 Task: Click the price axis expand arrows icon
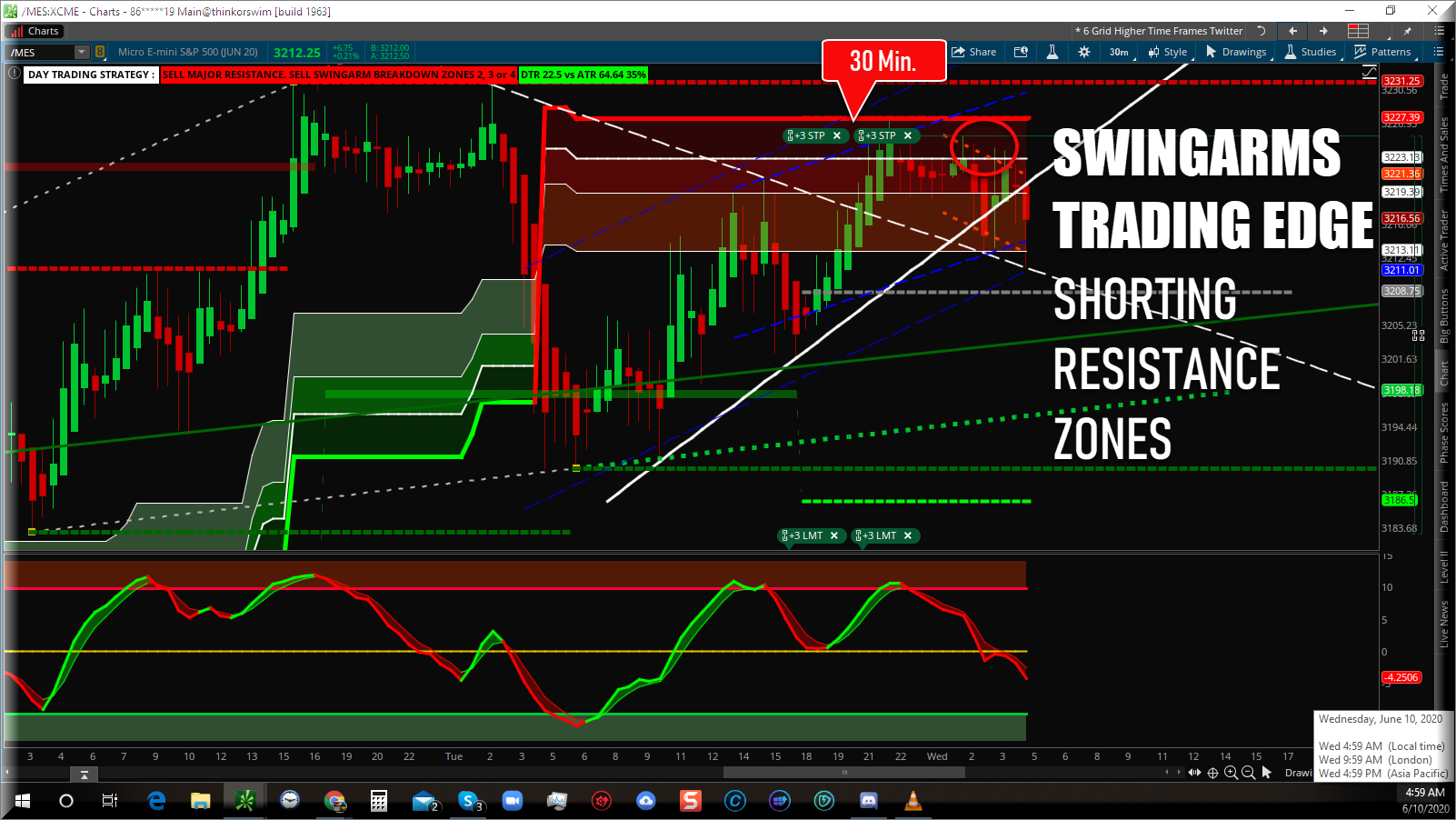click(x=1418, y=335)
